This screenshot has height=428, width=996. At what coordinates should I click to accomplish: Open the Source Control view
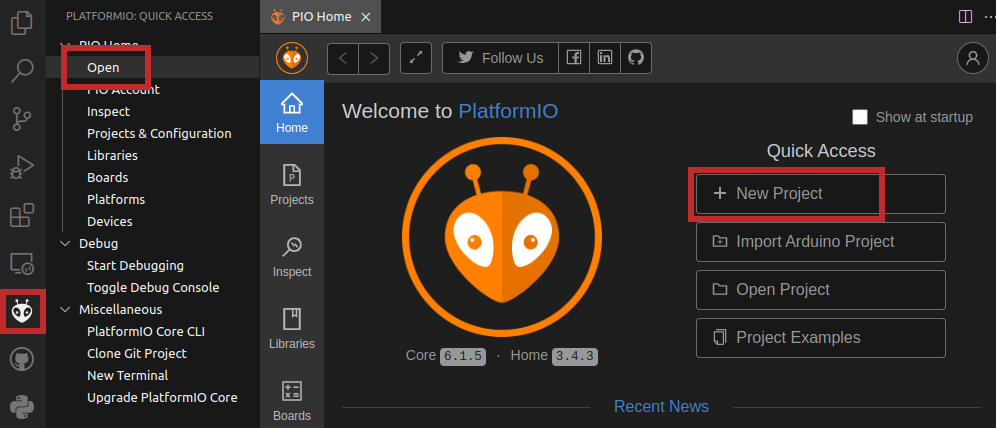[22, 119]
